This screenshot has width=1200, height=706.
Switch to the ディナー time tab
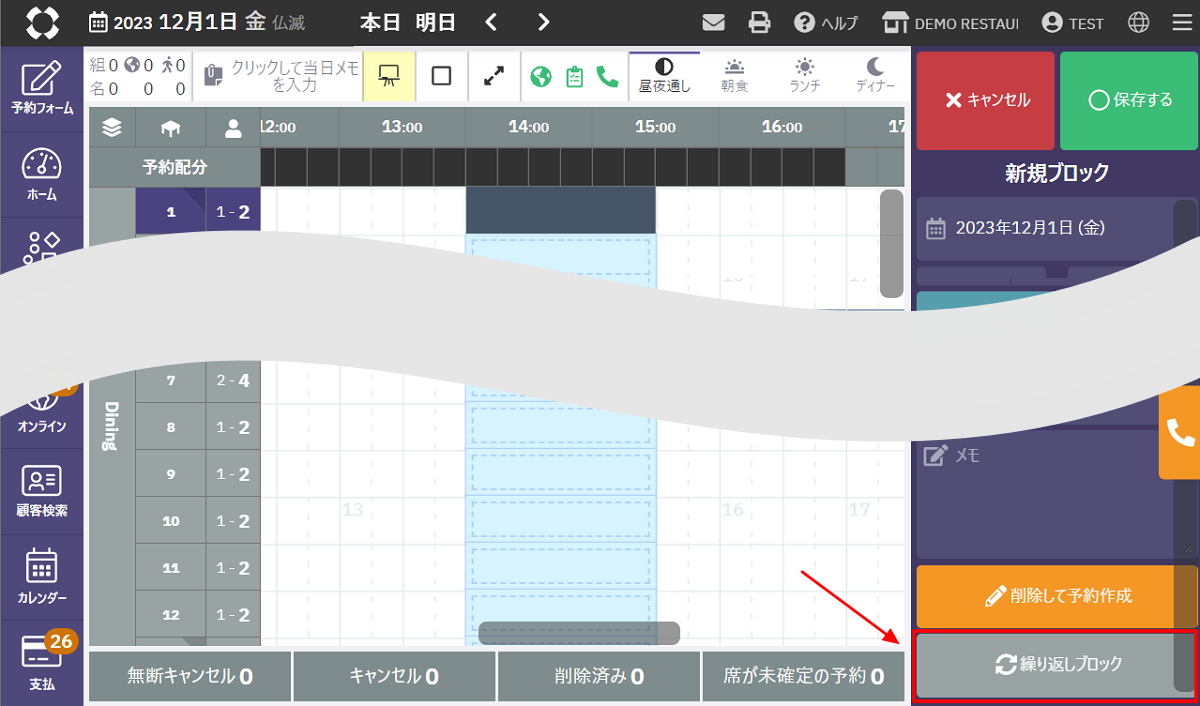coord(875,75)
